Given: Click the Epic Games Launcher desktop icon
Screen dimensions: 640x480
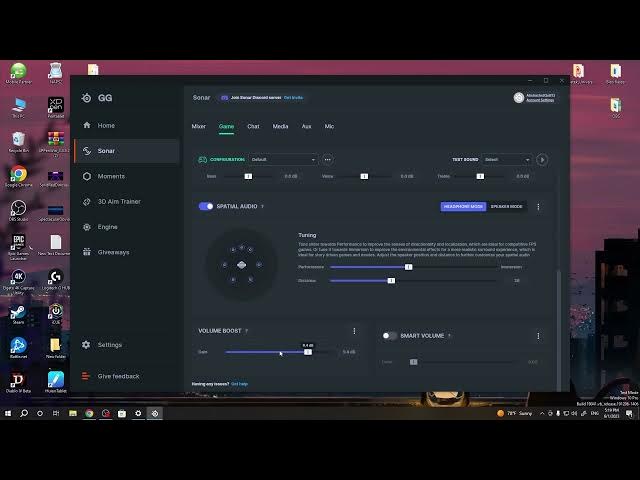Looking at the screenshot, I should (x=18, y=247).
